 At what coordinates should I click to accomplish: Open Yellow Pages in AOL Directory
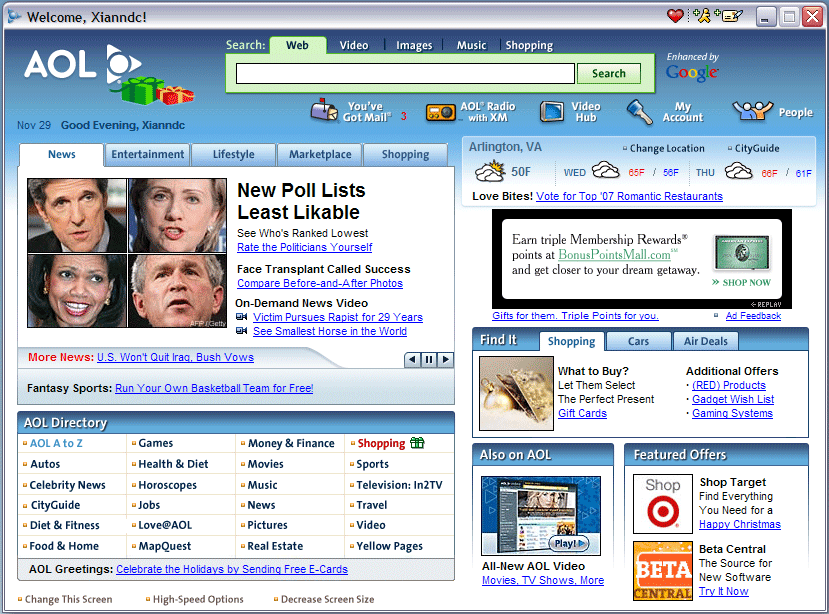[x=389, y=546]
